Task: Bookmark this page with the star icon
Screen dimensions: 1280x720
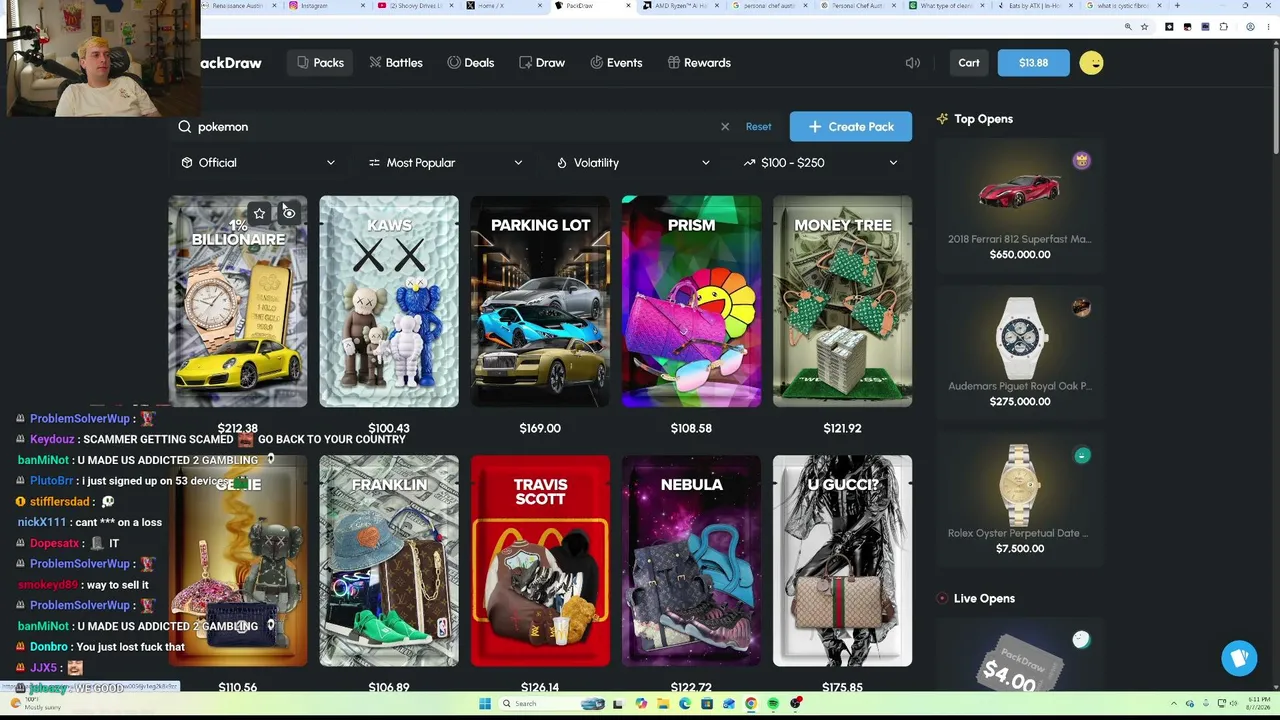Action: coord(1145,27)
